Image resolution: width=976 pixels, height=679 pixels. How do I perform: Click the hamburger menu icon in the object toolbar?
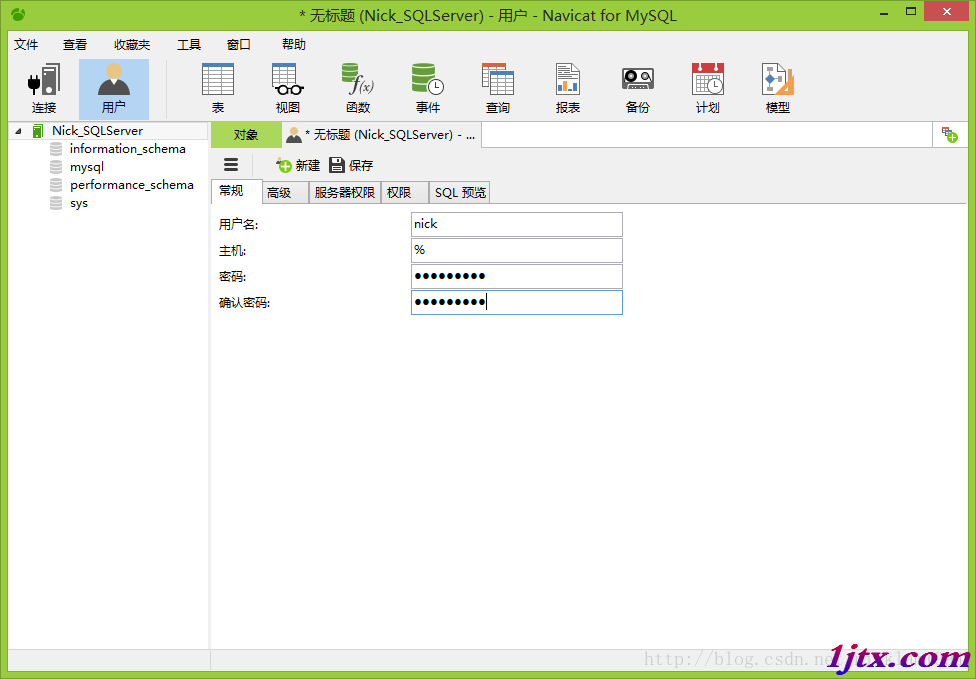click(x=231, y=164)
